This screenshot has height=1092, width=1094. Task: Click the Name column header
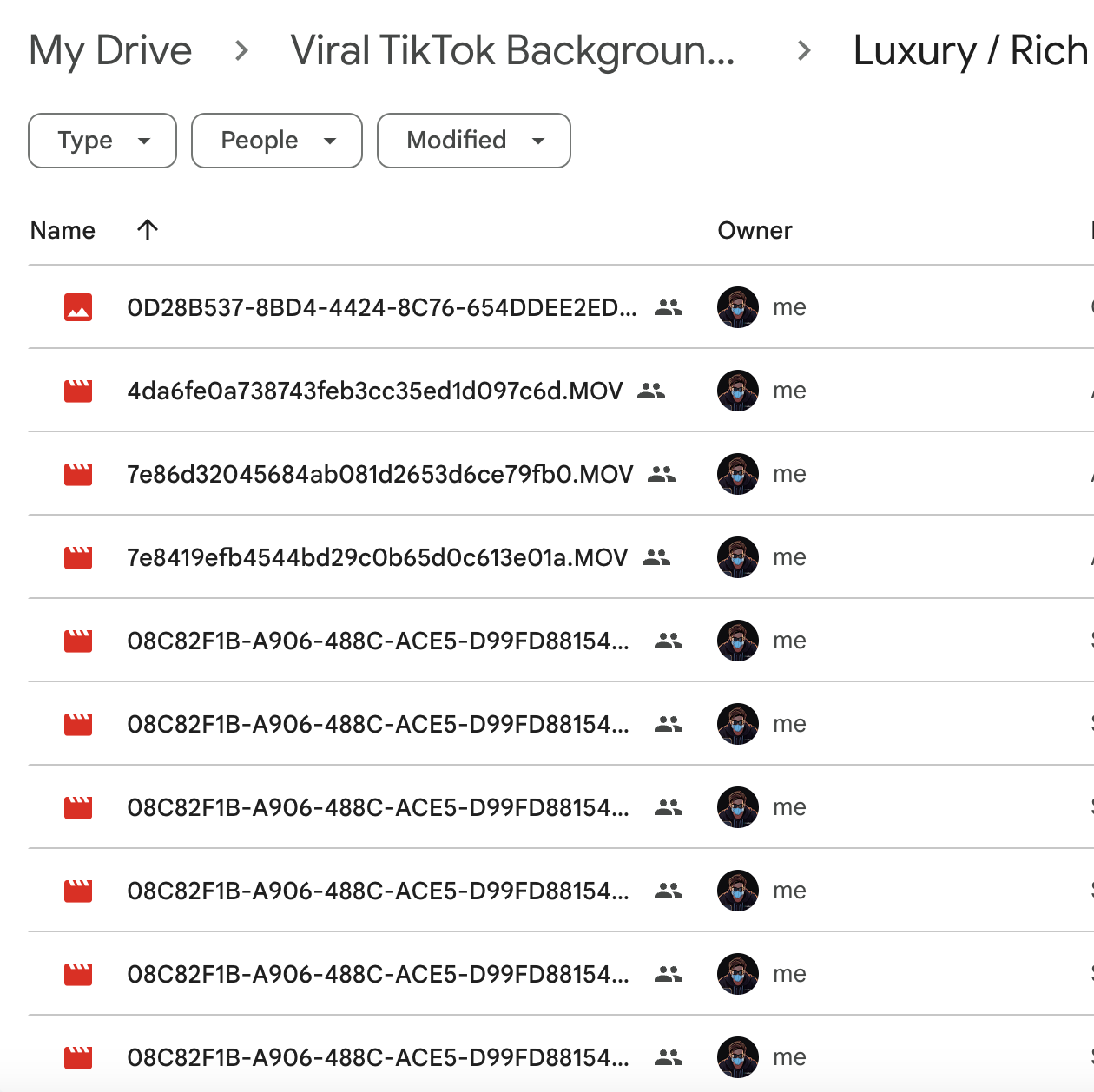62,230
